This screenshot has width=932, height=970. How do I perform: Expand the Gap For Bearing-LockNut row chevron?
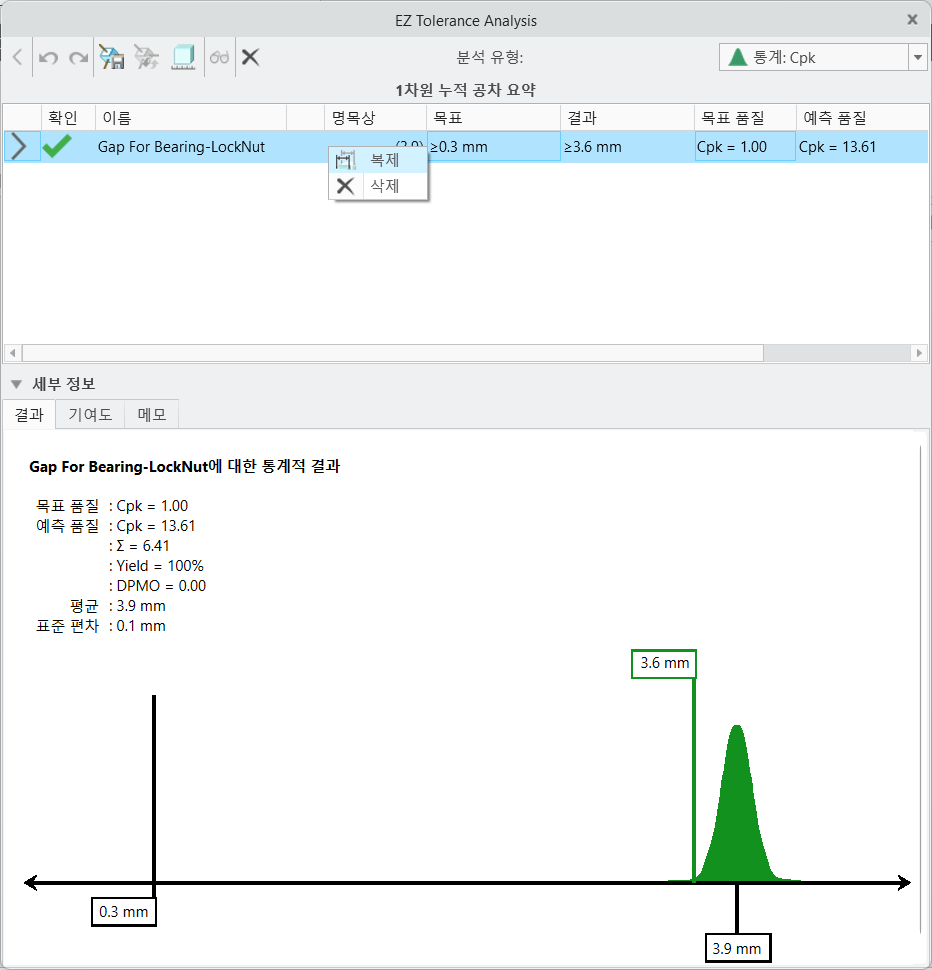pyautogui.click(x=19, y=147)
